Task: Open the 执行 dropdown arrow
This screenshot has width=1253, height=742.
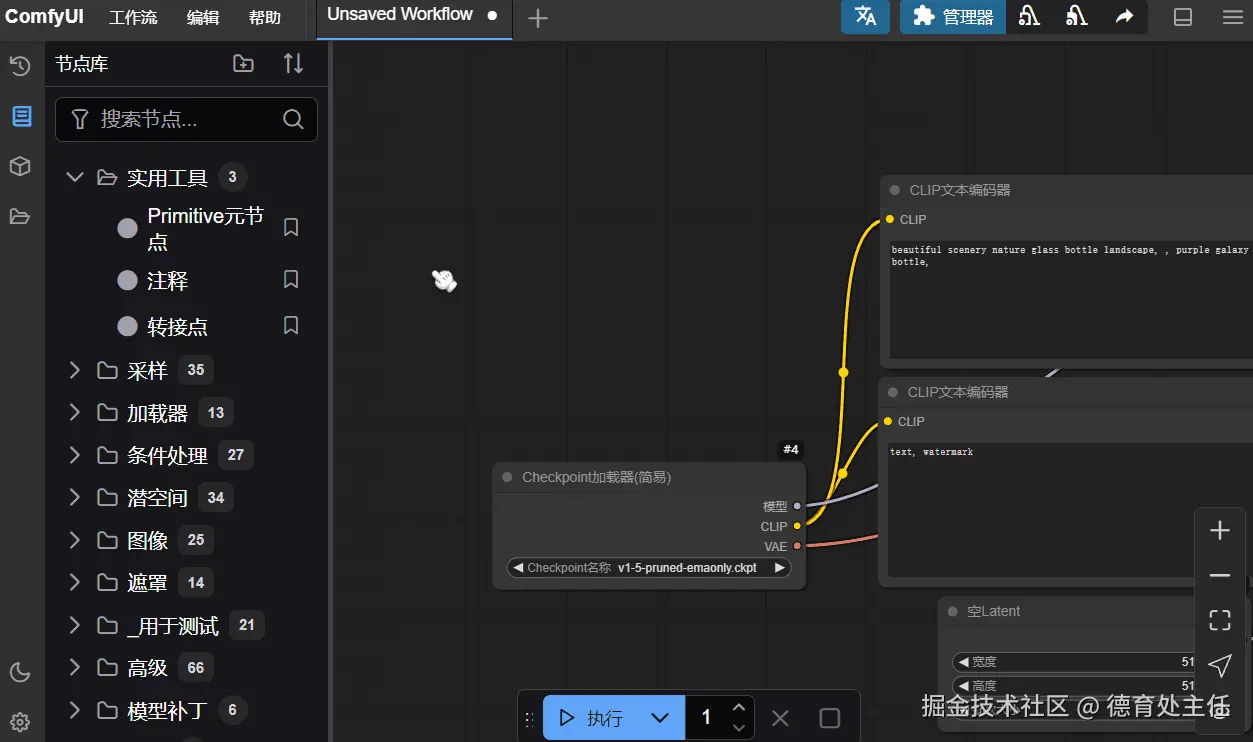Action: [660, 718]
